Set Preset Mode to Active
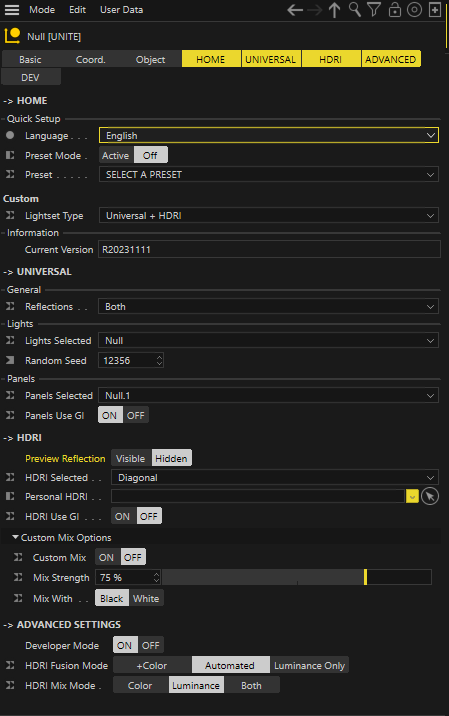The height and width of the screenshot is (716, 449). click(116, 155)
